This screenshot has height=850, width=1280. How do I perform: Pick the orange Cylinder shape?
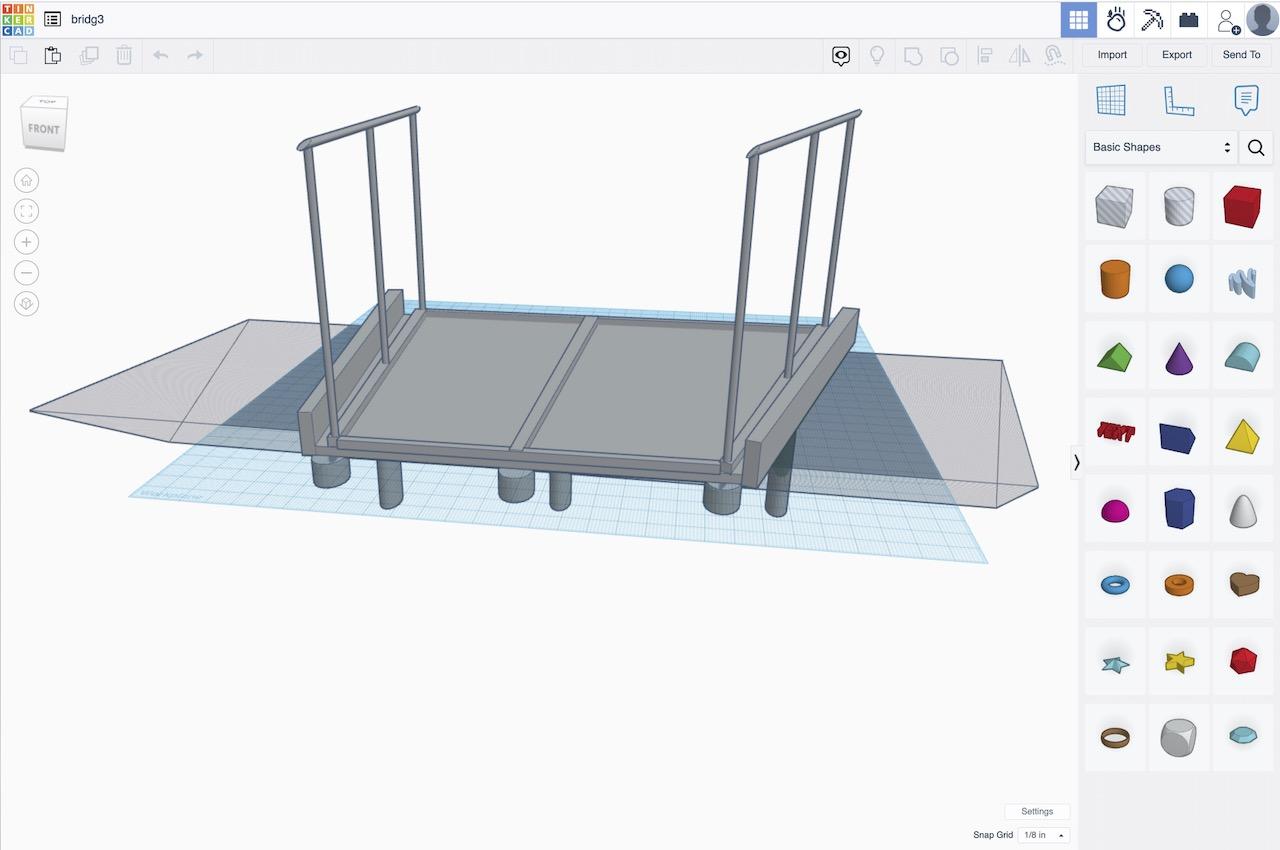point(1115,279)
